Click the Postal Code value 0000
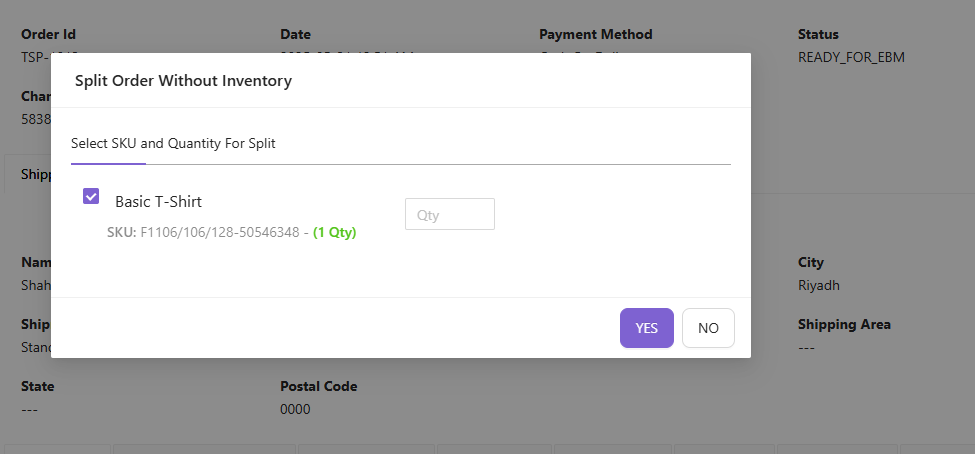This screenshot has width=975, height=454. 295,409
